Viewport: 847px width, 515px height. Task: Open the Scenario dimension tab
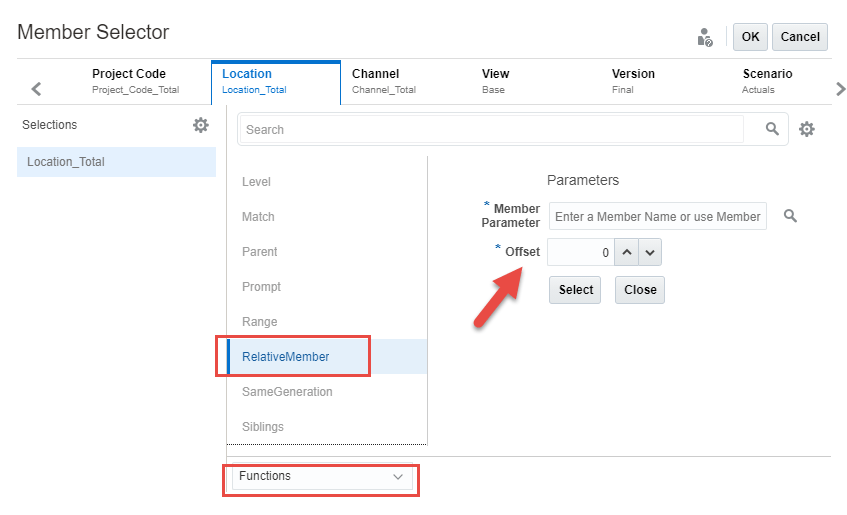pos(767,80)
